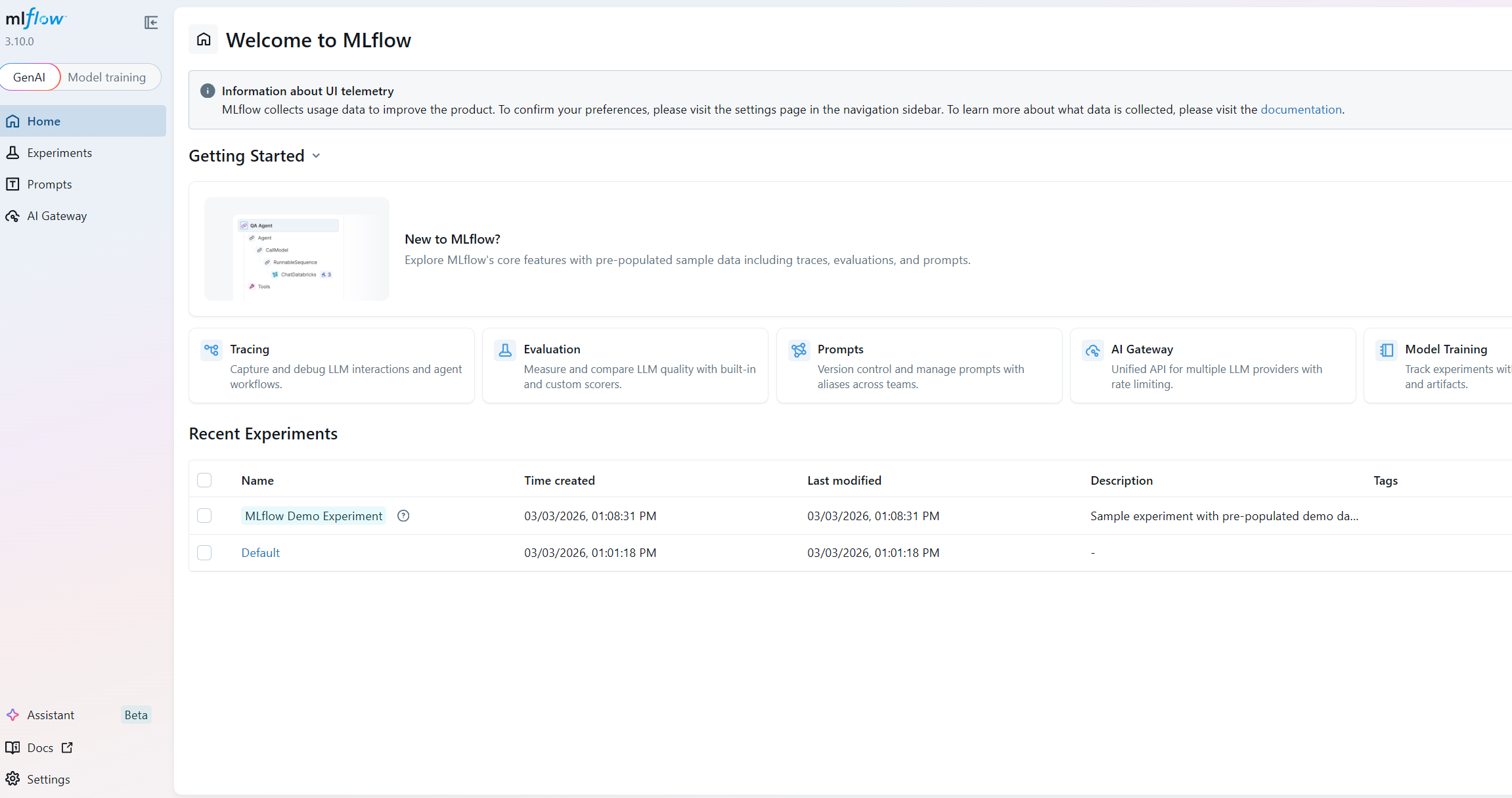
Task: Click the Experiments flask icon in sidebar
Action: pyautogui.click(x=12, y=153)
